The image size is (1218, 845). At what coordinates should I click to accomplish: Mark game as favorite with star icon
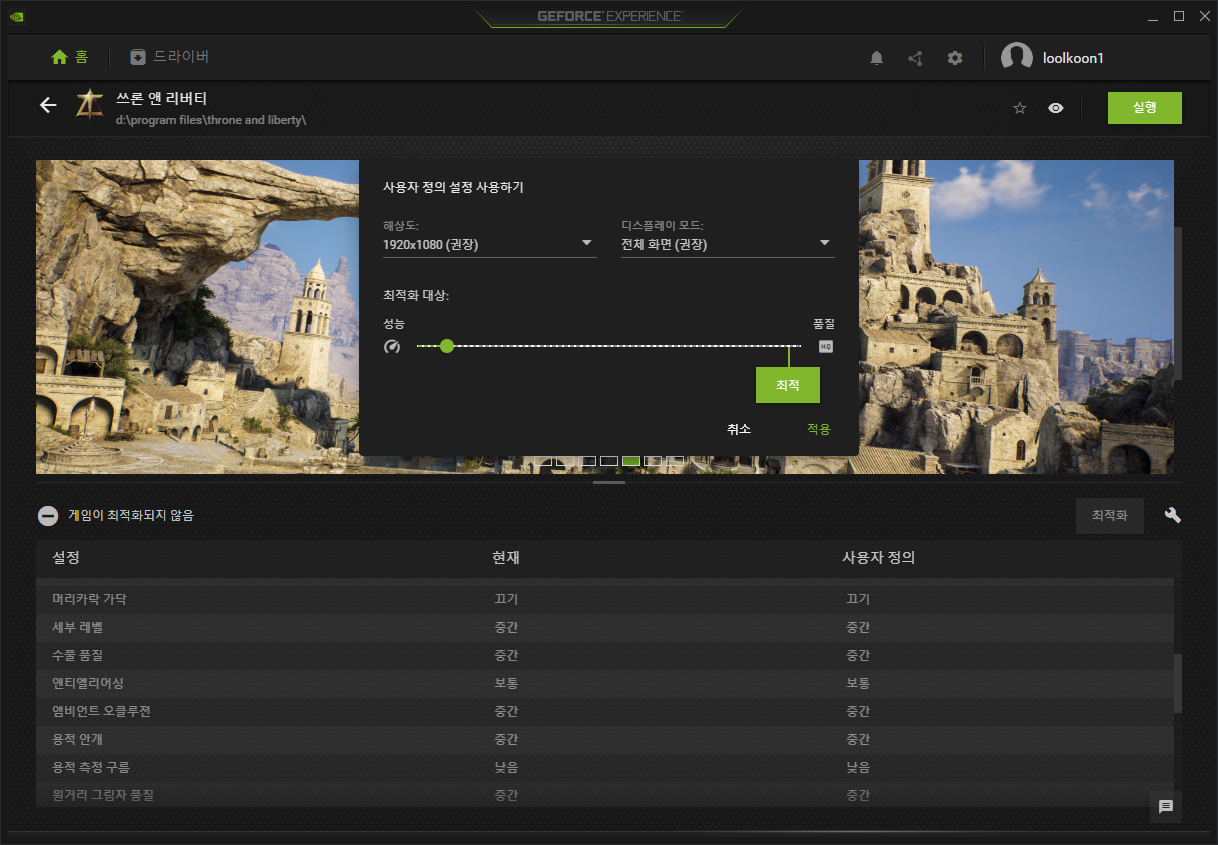coord(1020,108)
